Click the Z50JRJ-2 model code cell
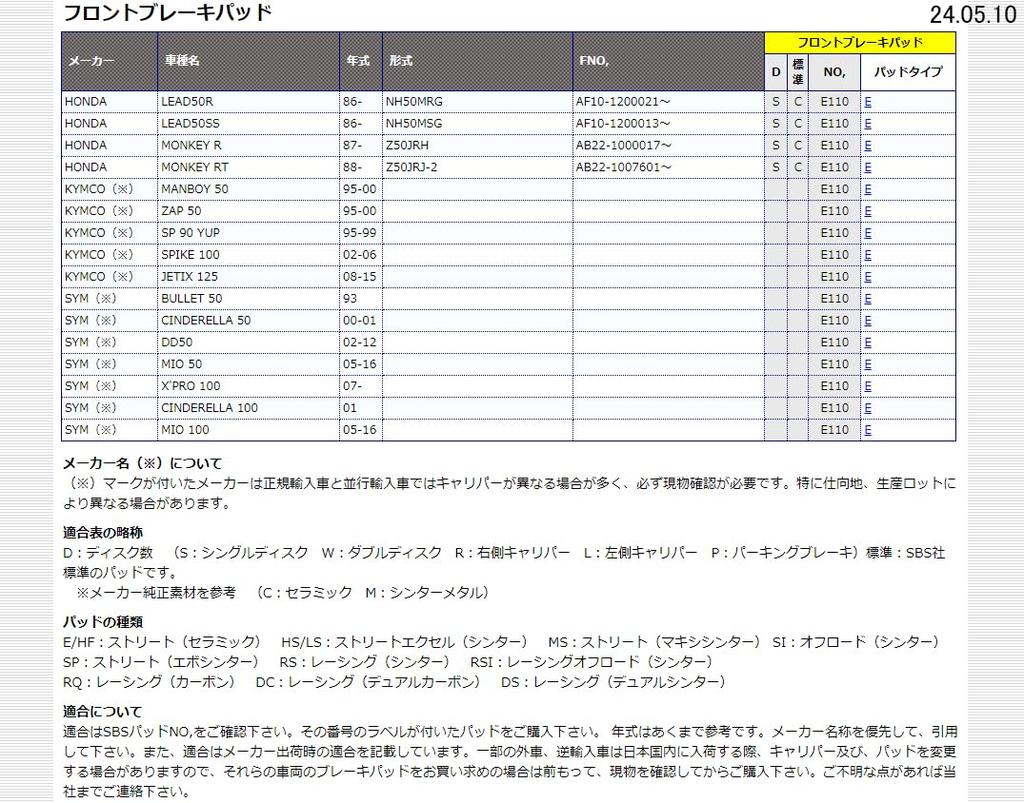 pos(412,168)
